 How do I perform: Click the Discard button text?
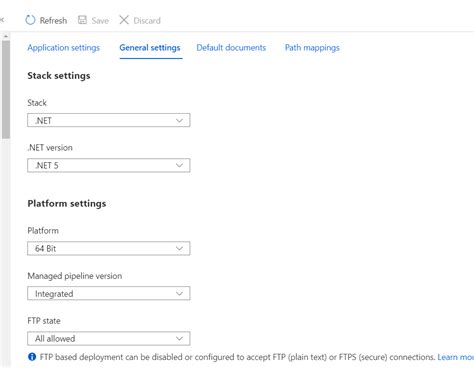pos(147,21)
